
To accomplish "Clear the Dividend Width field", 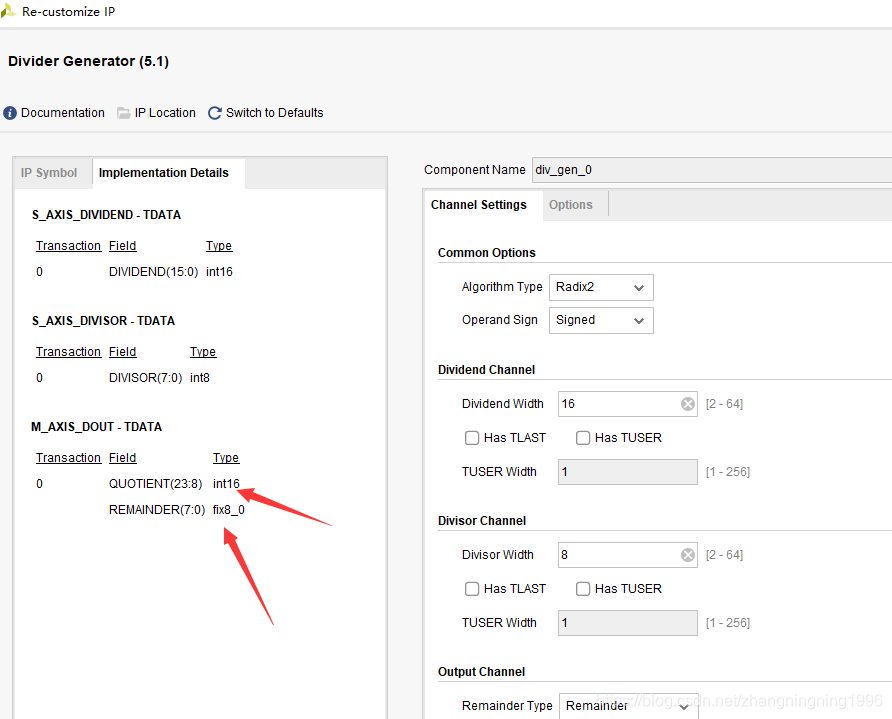I will pyautogui.click(x=688, y=404).
